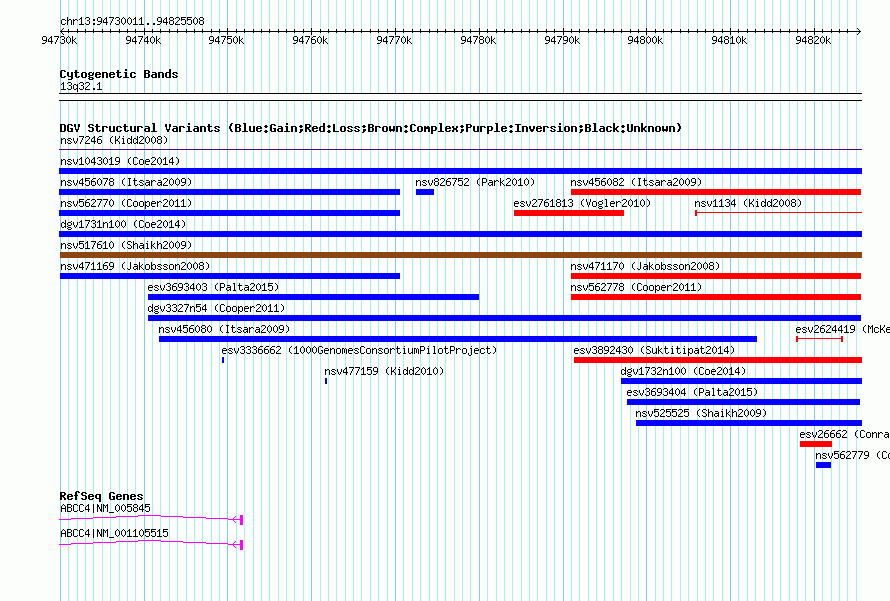Open variant nsv1043019 (Coe2014) label
890x601 pixels.
120,161
